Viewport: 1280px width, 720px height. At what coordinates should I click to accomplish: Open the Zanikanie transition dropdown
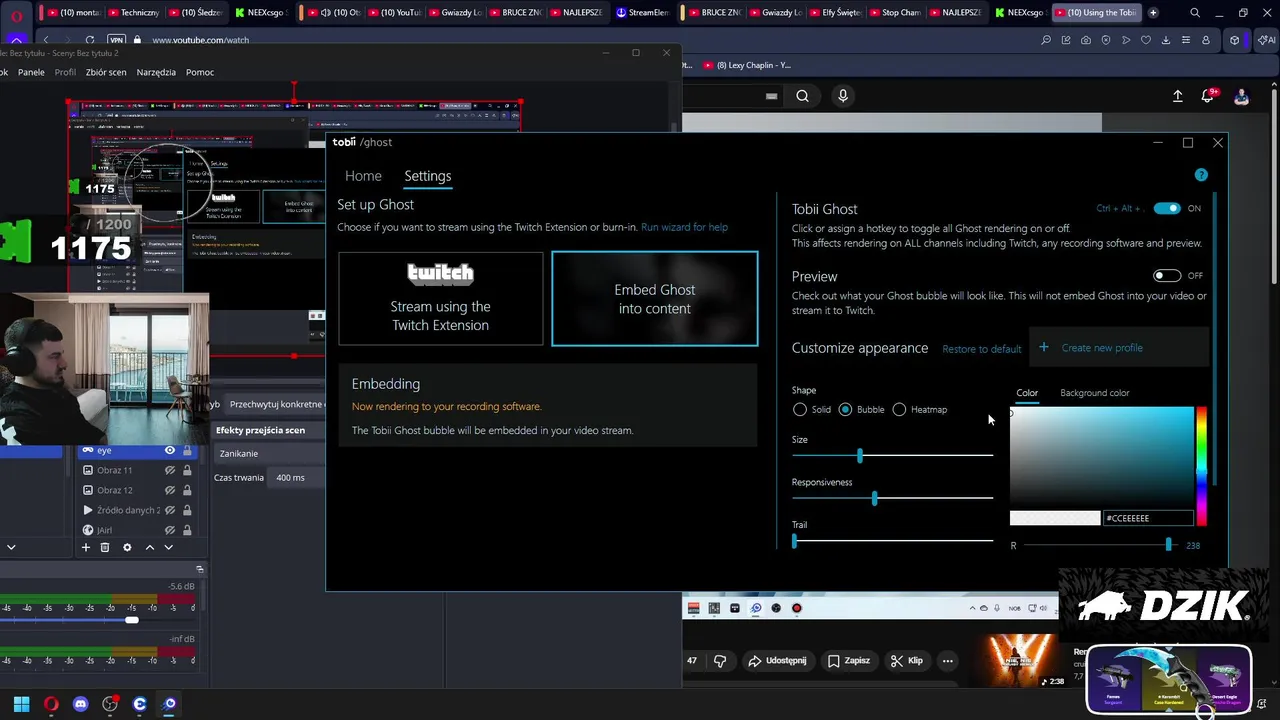pyautogui.click(x=270, y=454)
